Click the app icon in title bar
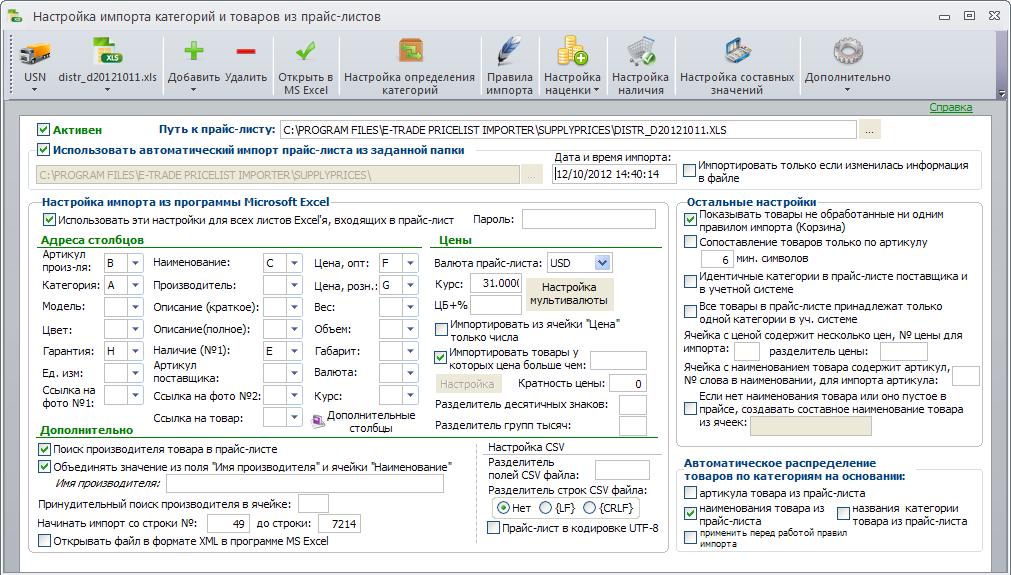Viewport: 1011px width, 575px height. click(14, 15)
